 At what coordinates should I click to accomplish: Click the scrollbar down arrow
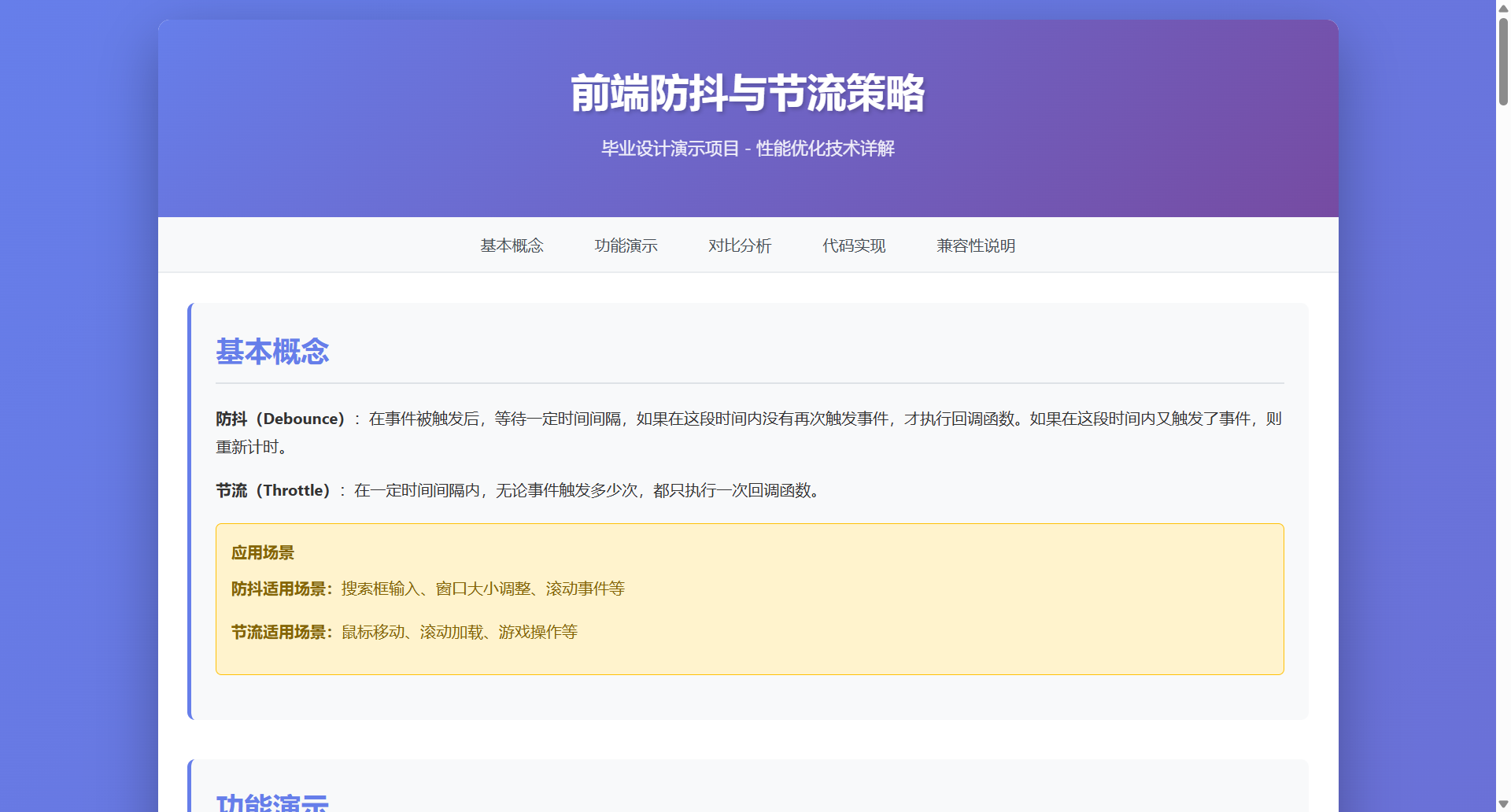[1503, 804]
